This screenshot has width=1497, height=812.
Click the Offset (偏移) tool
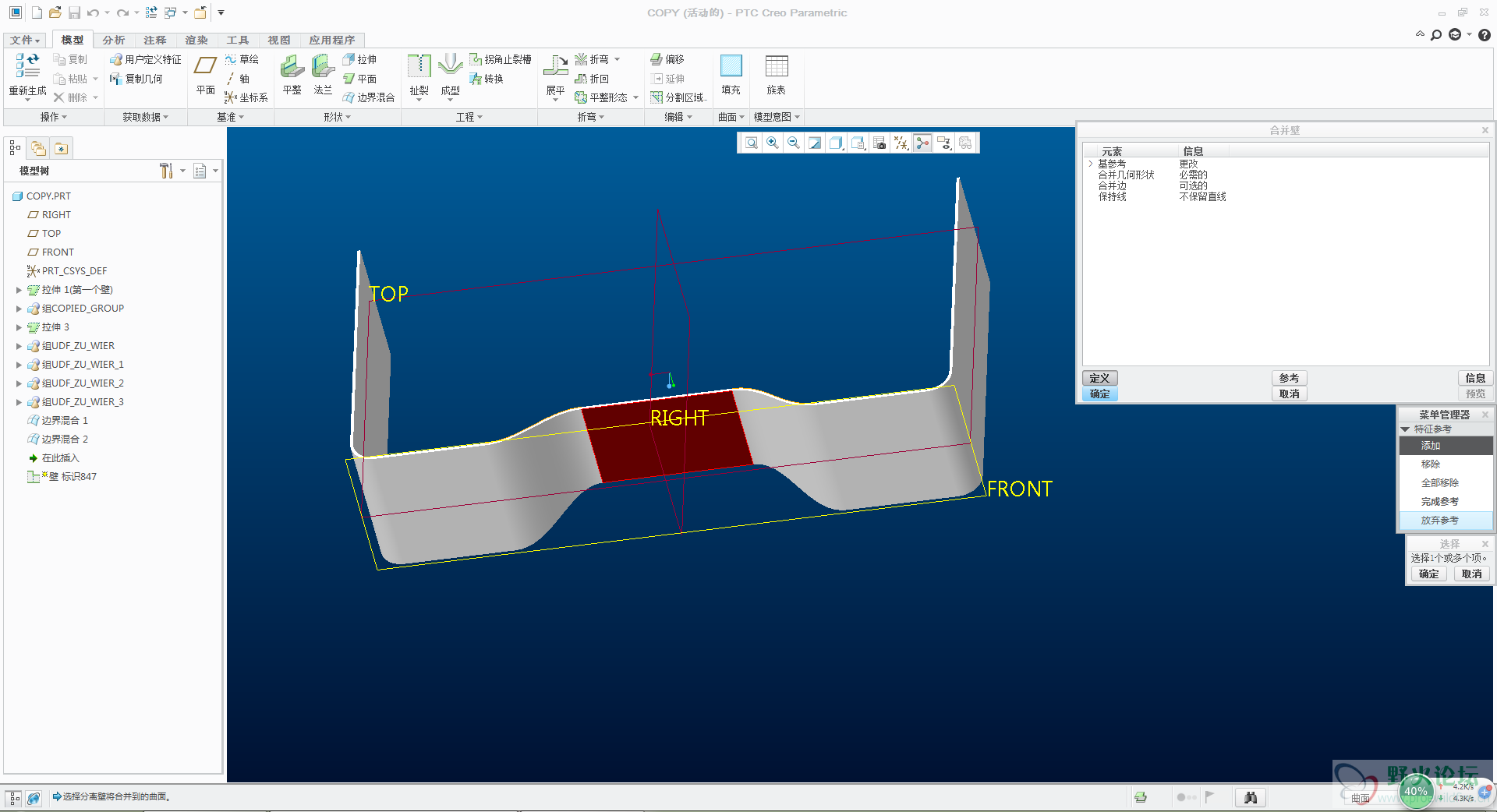coord(667,59)
